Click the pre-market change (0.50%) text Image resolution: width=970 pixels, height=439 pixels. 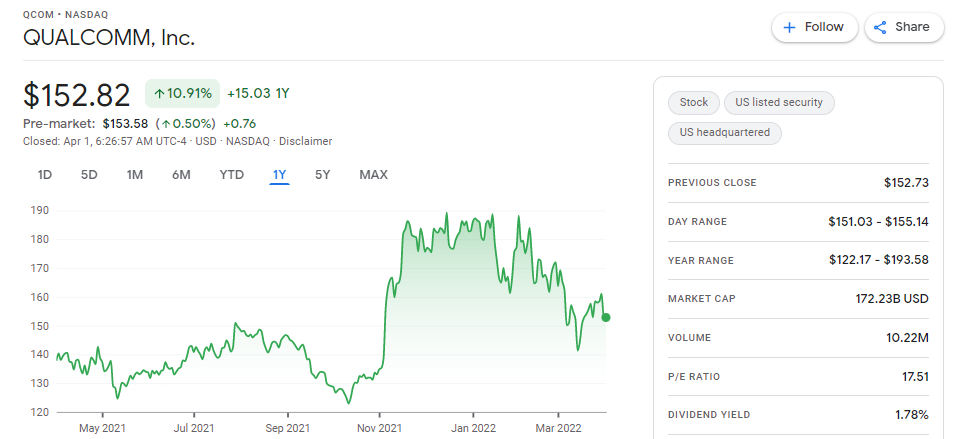click(x=186, y=123)
